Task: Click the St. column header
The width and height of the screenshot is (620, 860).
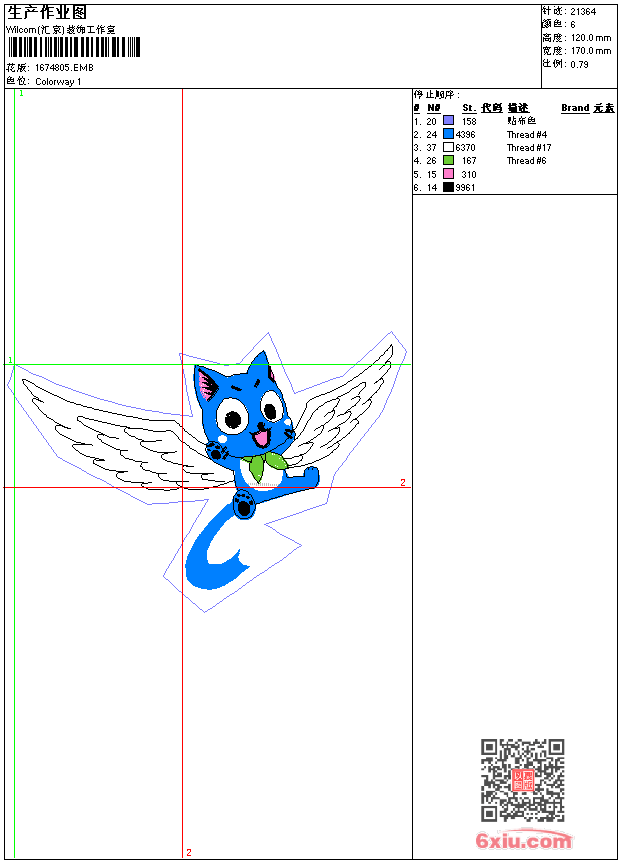Action: pyautogui.click(x=469, y=108)
